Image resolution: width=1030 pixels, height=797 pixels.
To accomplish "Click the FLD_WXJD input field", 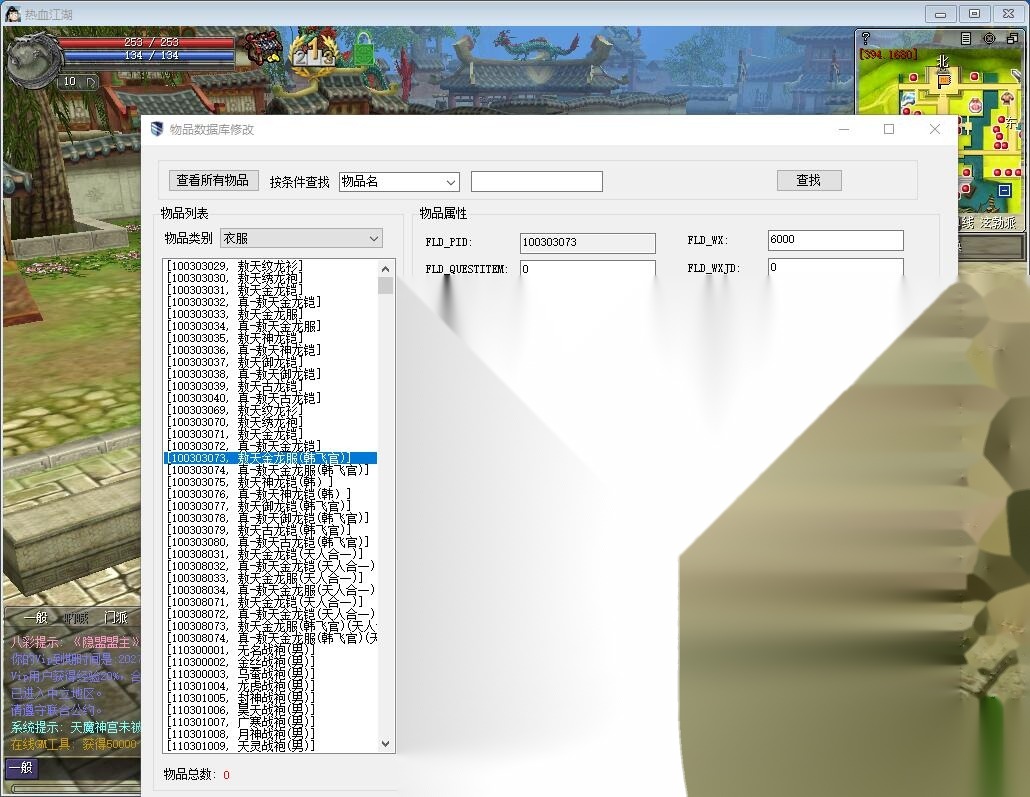I will (835, 267).
